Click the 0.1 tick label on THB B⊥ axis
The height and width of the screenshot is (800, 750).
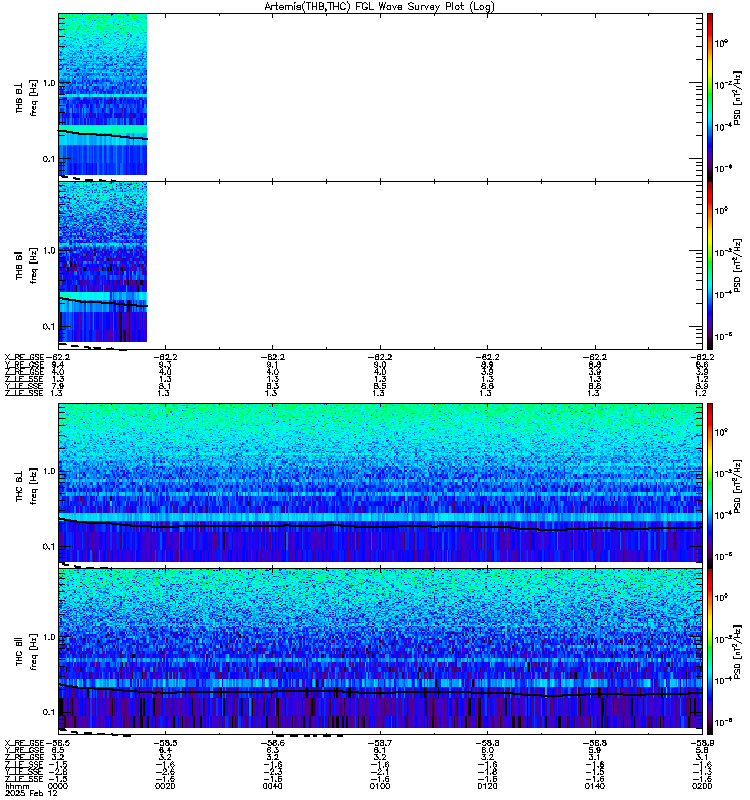[x=49, y=159]
